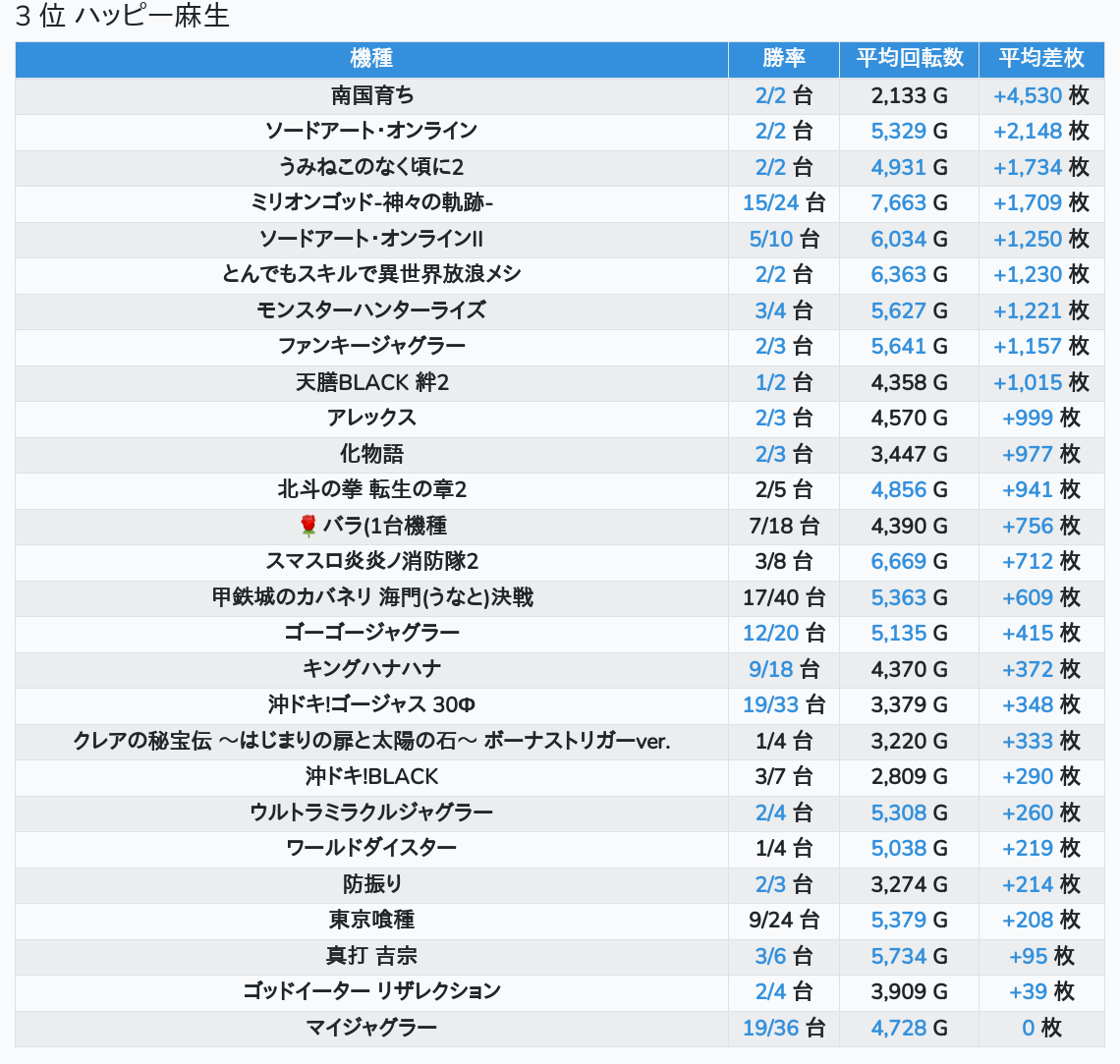Click the rose emoji in バラ row

tap(308, 527)
